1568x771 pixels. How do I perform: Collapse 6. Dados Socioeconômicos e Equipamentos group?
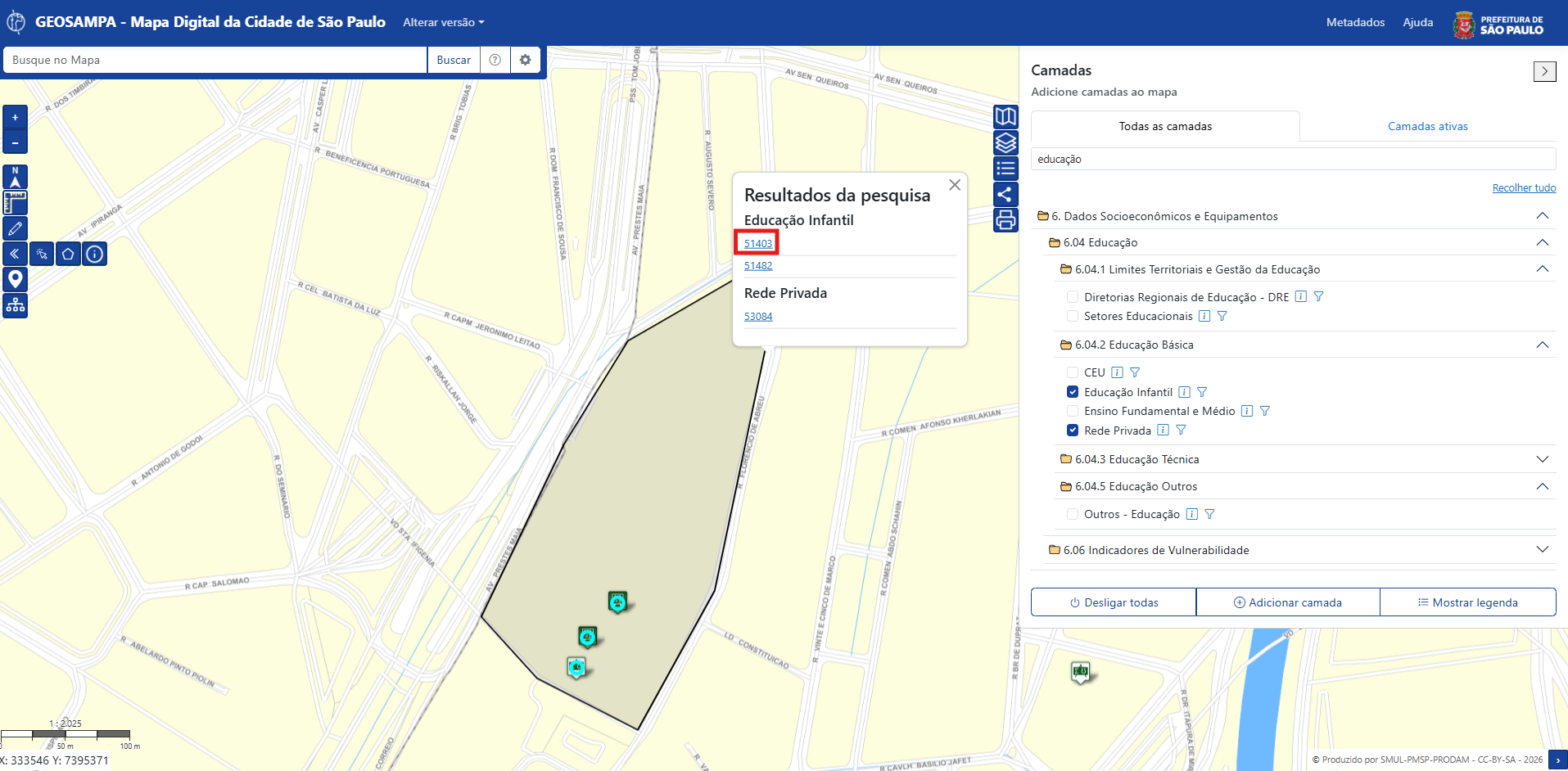1543,216
